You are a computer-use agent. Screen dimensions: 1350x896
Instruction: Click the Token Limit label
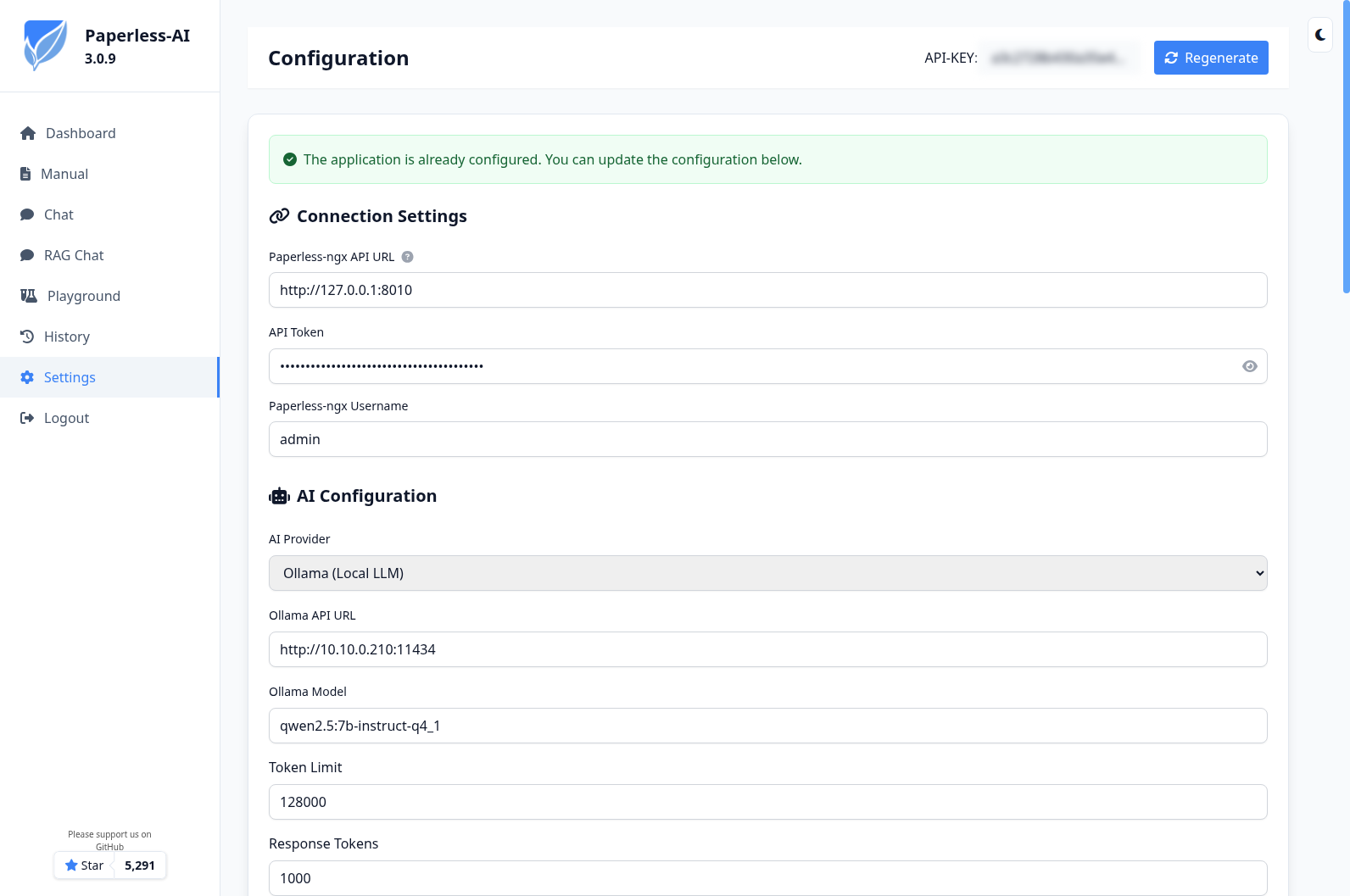point(305,767)
